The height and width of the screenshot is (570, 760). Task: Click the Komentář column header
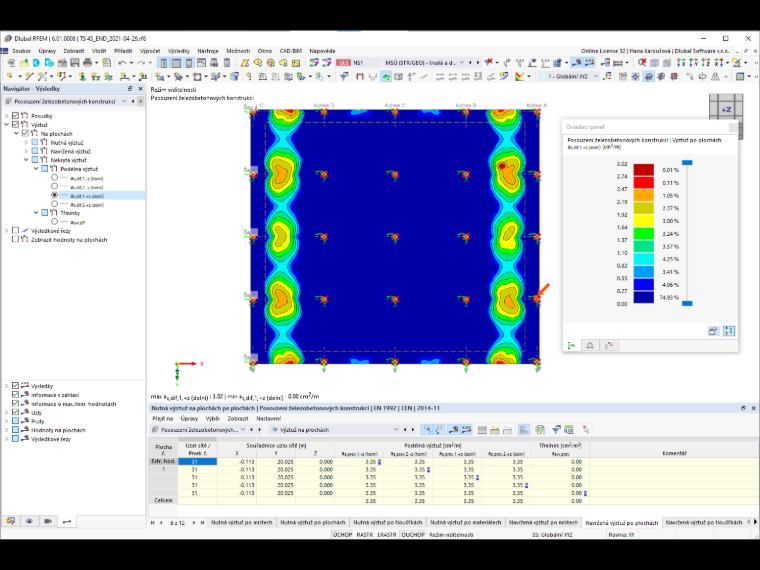pos(674,453)
